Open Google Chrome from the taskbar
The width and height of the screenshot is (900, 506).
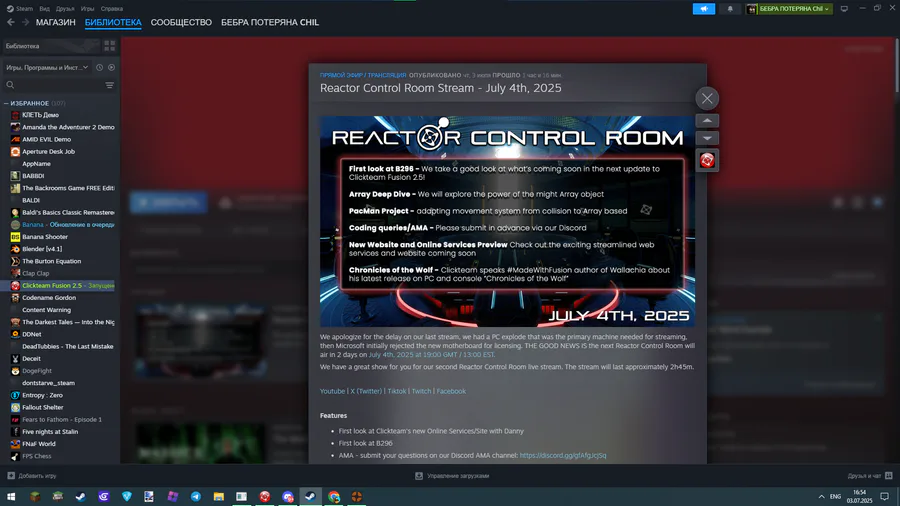[334, 496]
